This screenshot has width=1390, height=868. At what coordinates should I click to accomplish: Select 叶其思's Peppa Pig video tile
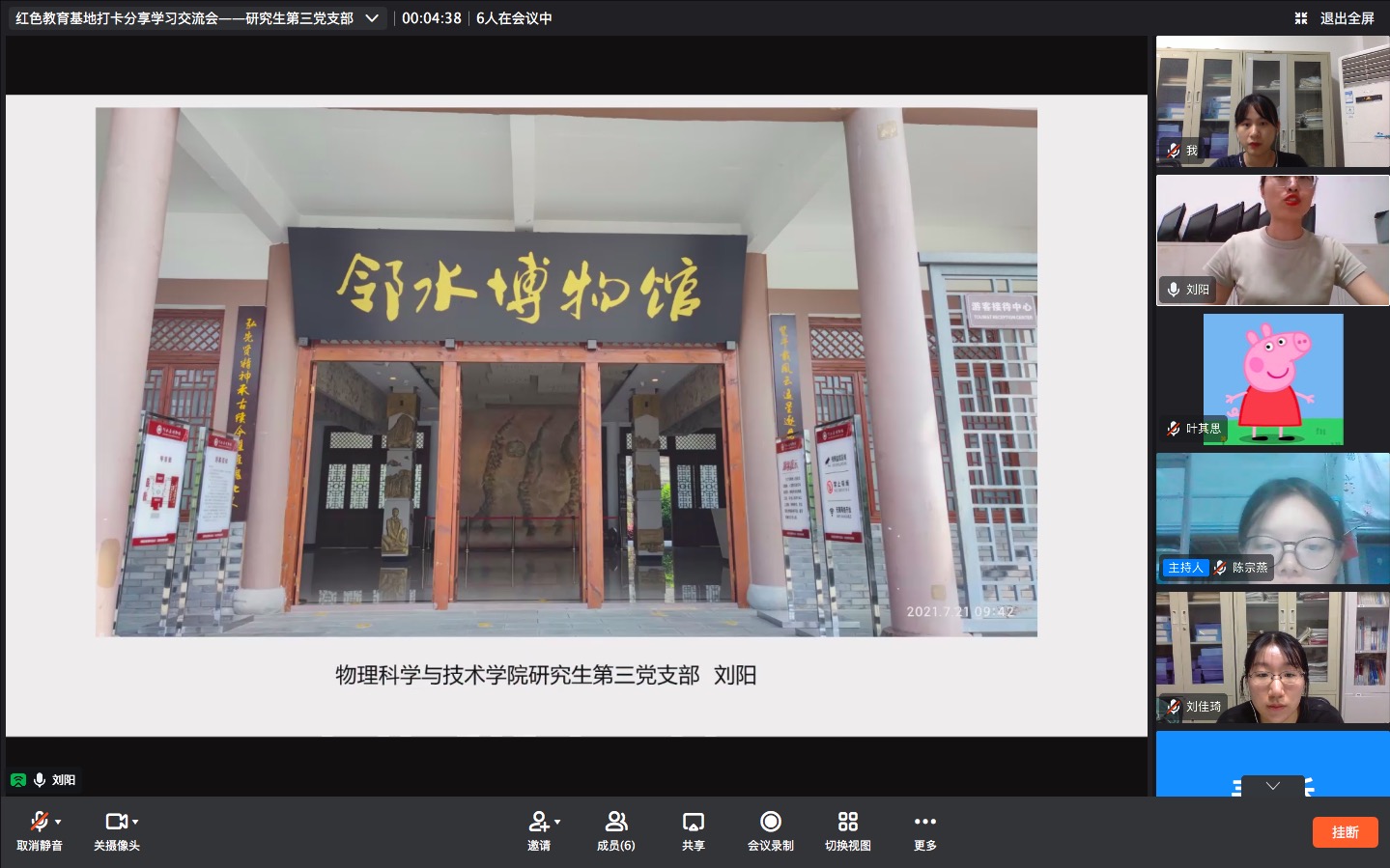click(x=1272, y=378)
